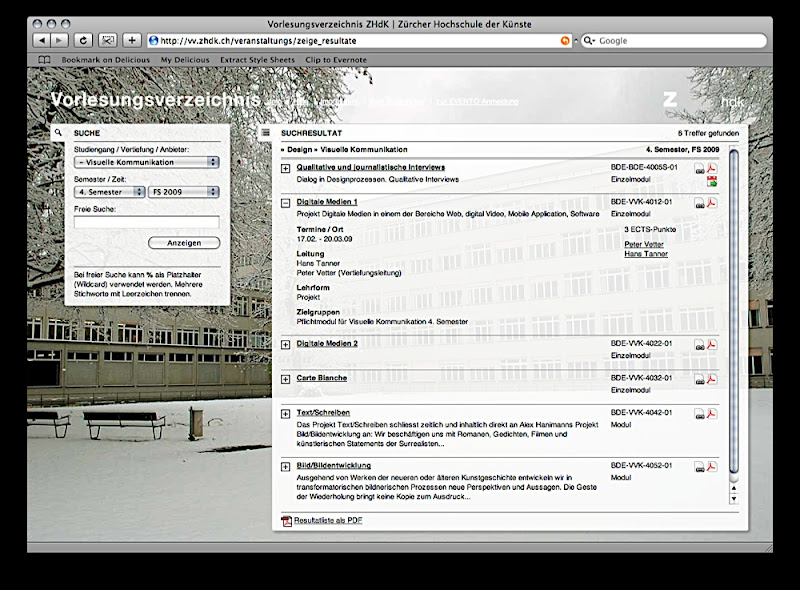Open the Text/Schreiben course link
This screenshot has height=590, width=800.
point(323,412)
